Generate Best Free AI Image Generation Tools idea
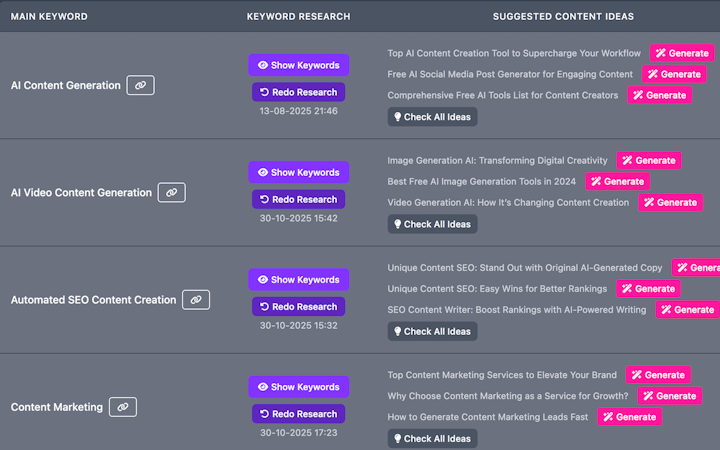Image resolution: width=720 pixels, height=450 pixels. point(617,181)
